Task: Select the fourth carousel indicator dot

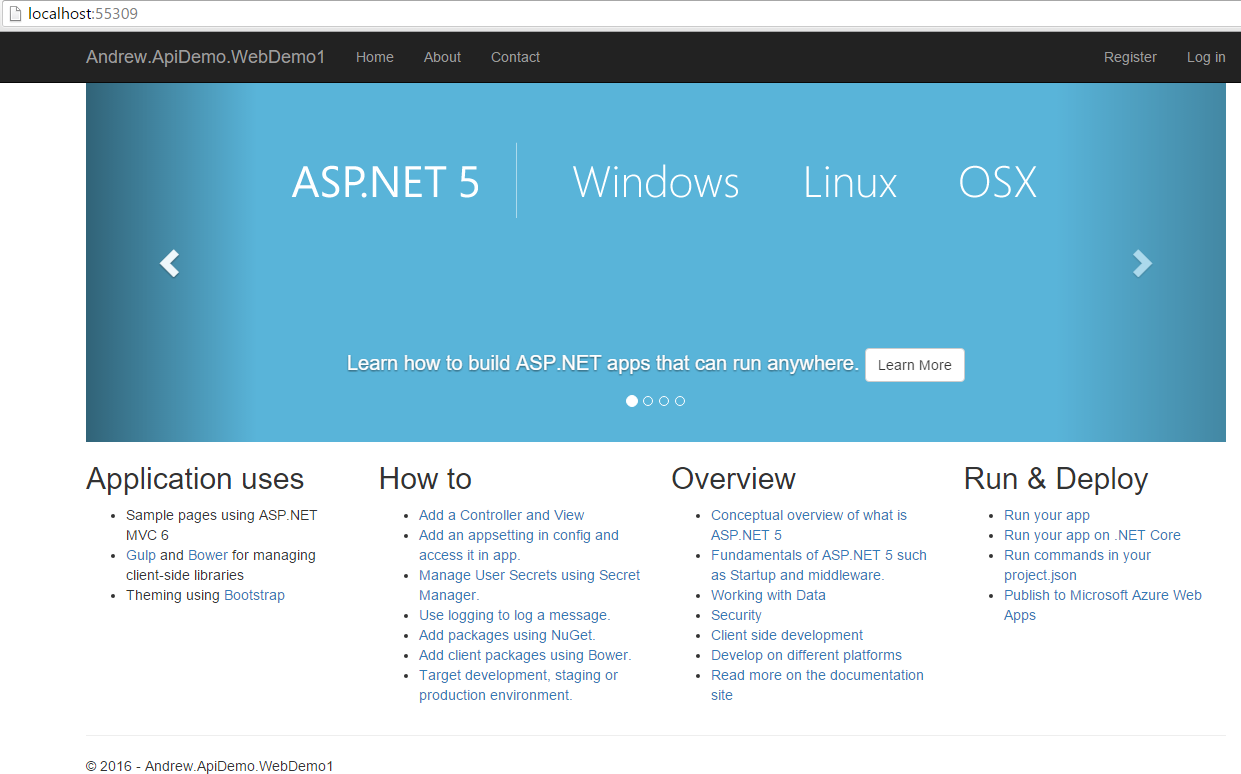Action: [680, 401]
